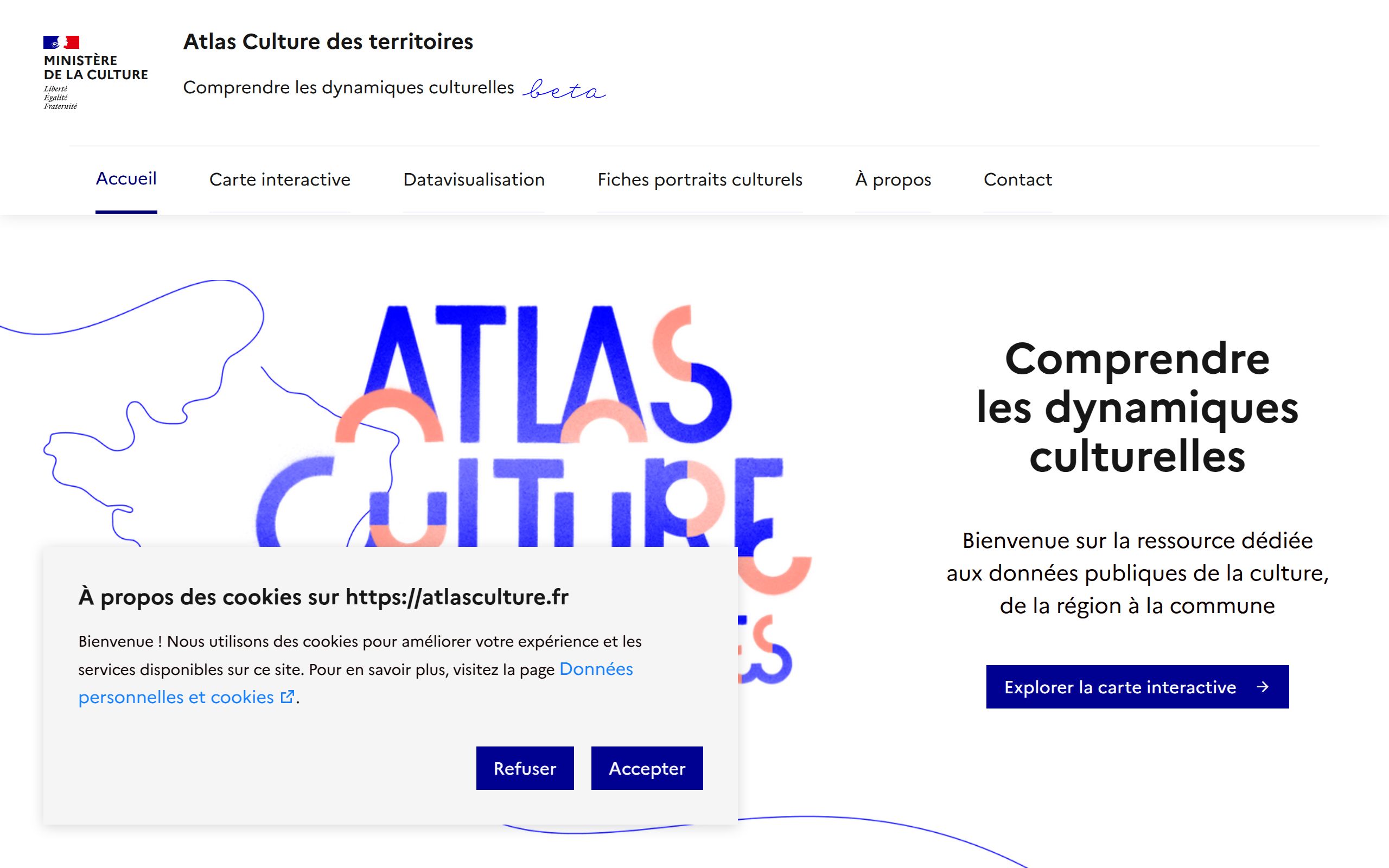Click the external link icon next to cookies

pos(285,696)
